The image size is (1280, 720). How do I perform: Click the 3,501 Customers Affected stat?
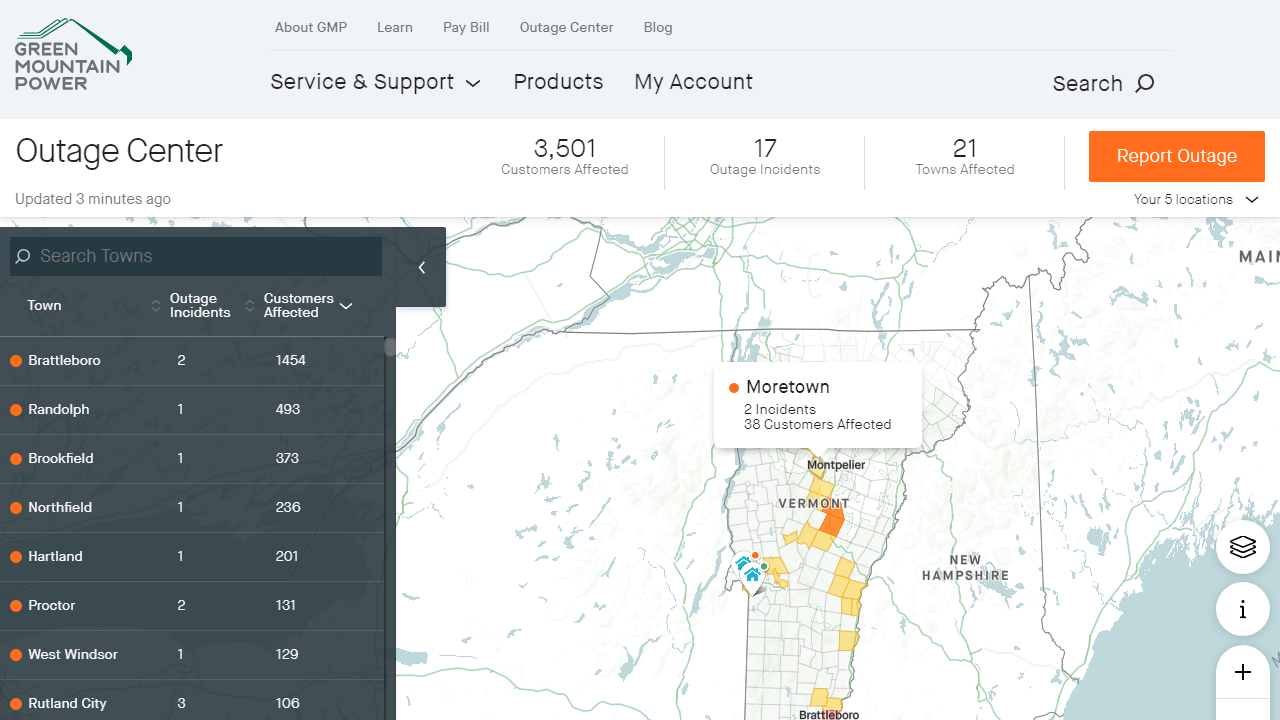tap(565, 156)
